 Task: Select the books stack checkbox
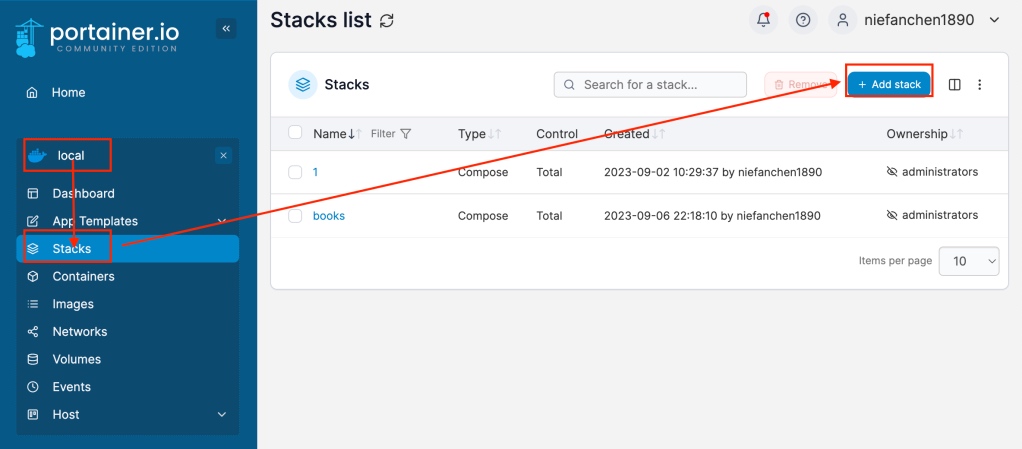pos(295,216)
